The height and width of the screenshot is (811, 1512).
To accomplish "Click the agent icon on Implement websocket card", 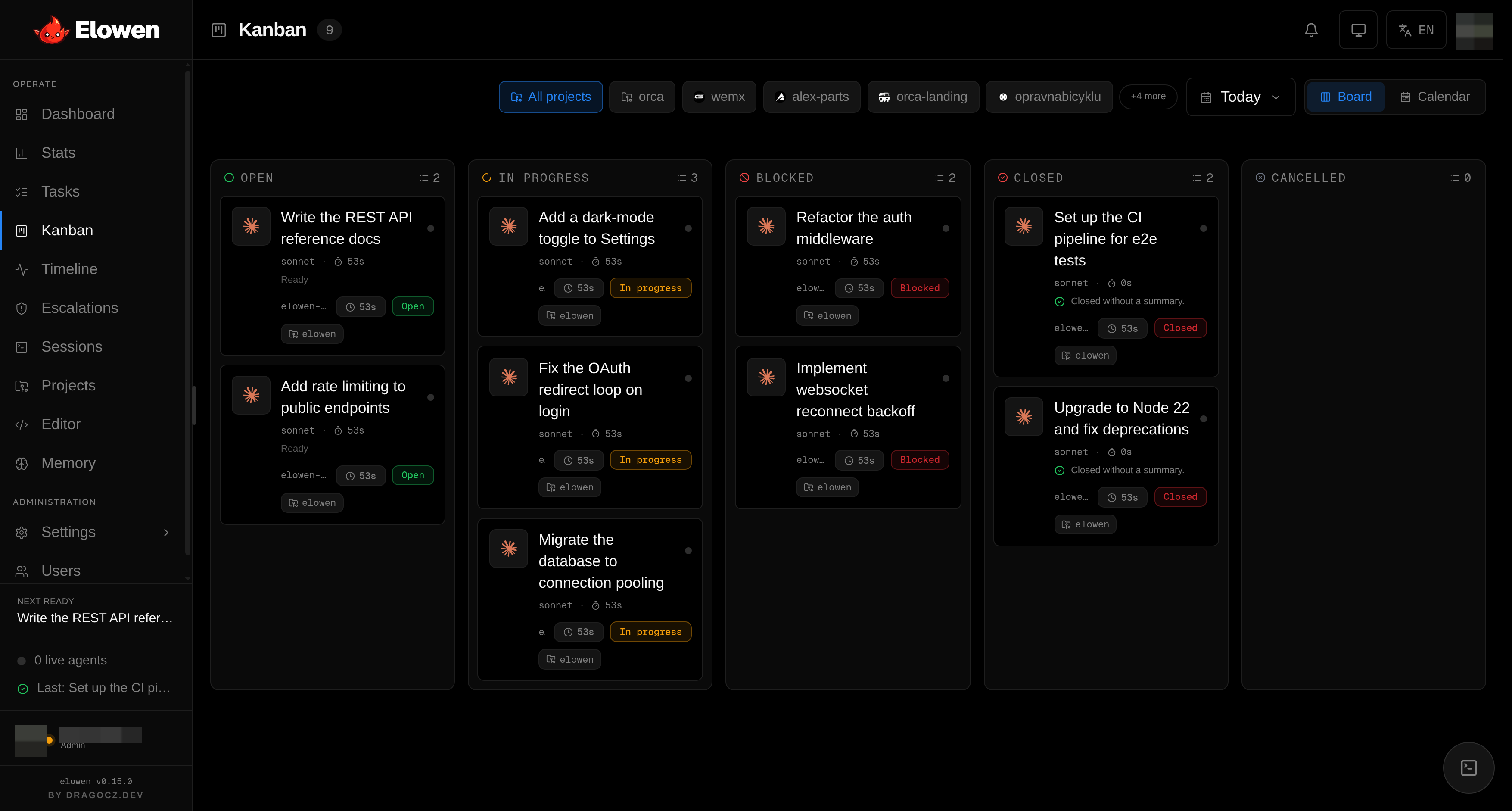I will [x=766, y=377].
